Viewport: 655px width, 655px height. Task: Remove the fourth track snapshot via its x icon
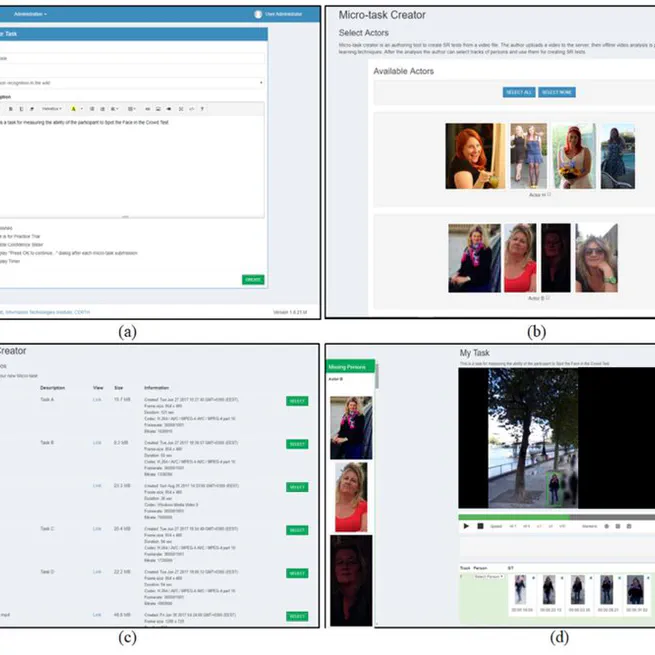coord(619,578)
